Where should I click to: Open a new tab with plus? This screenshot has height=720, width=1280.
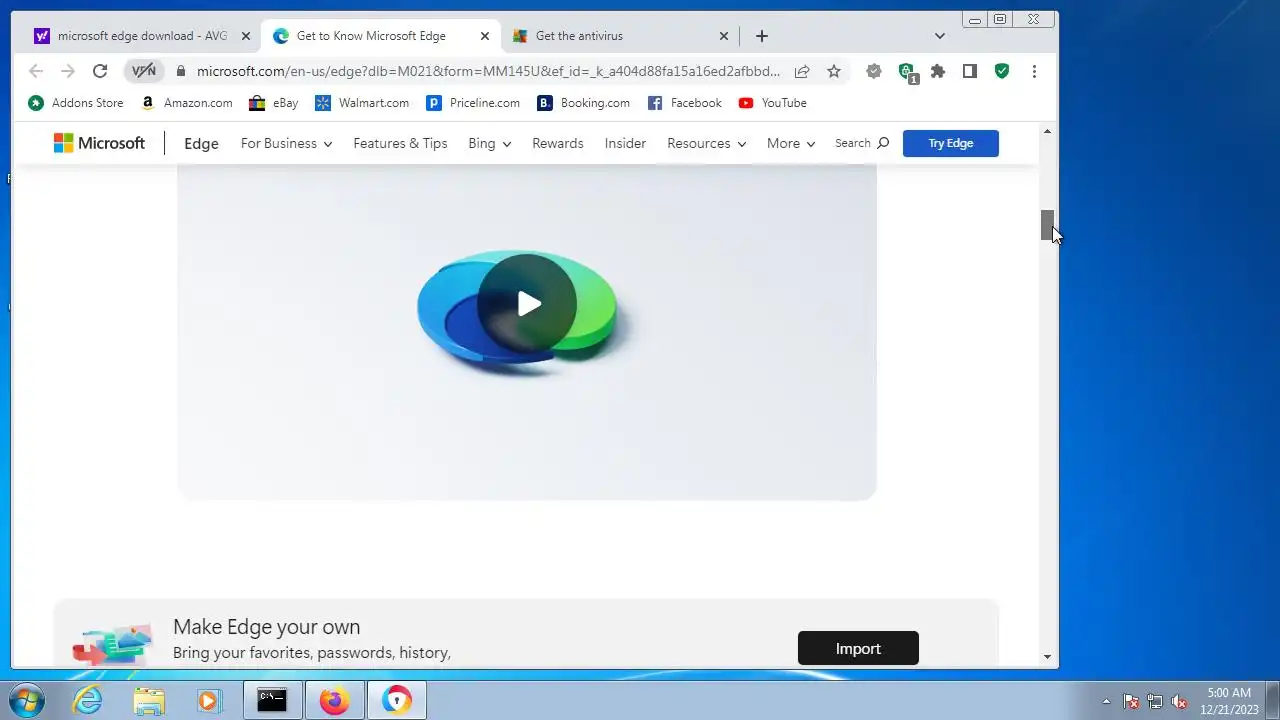762,36
